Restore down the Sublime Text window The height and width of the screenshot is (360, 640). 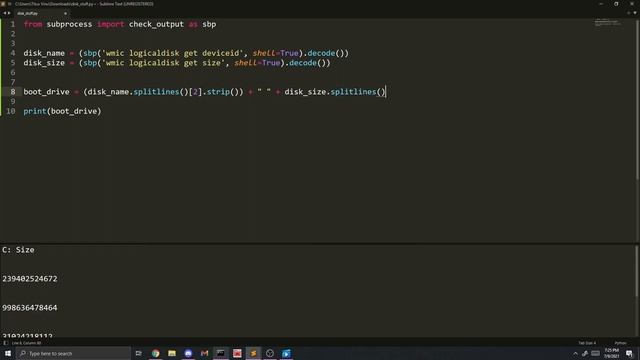(x=616, y=4)
